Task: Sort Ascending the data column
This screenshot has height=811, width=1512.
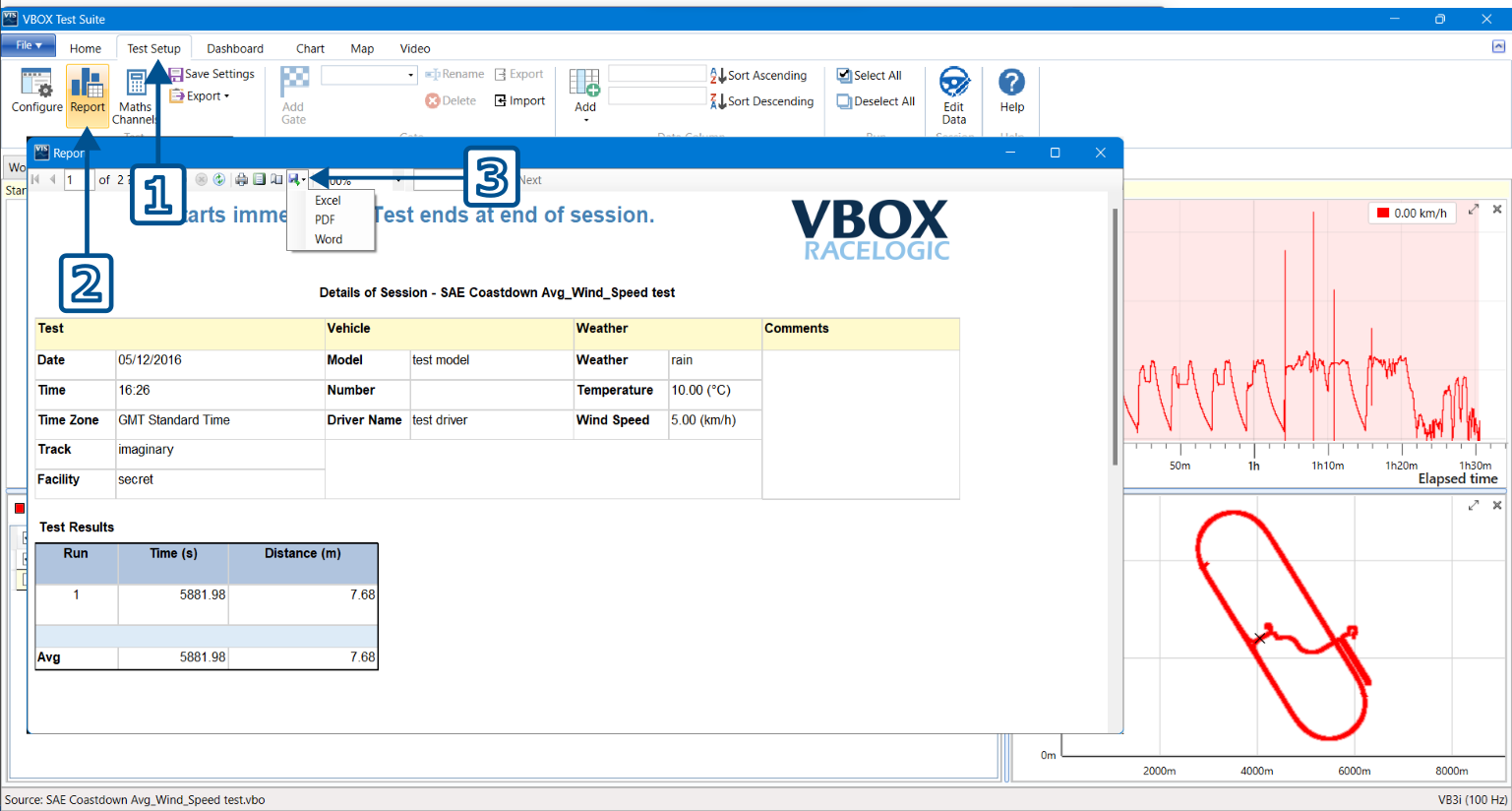Action: coord(758,75)
